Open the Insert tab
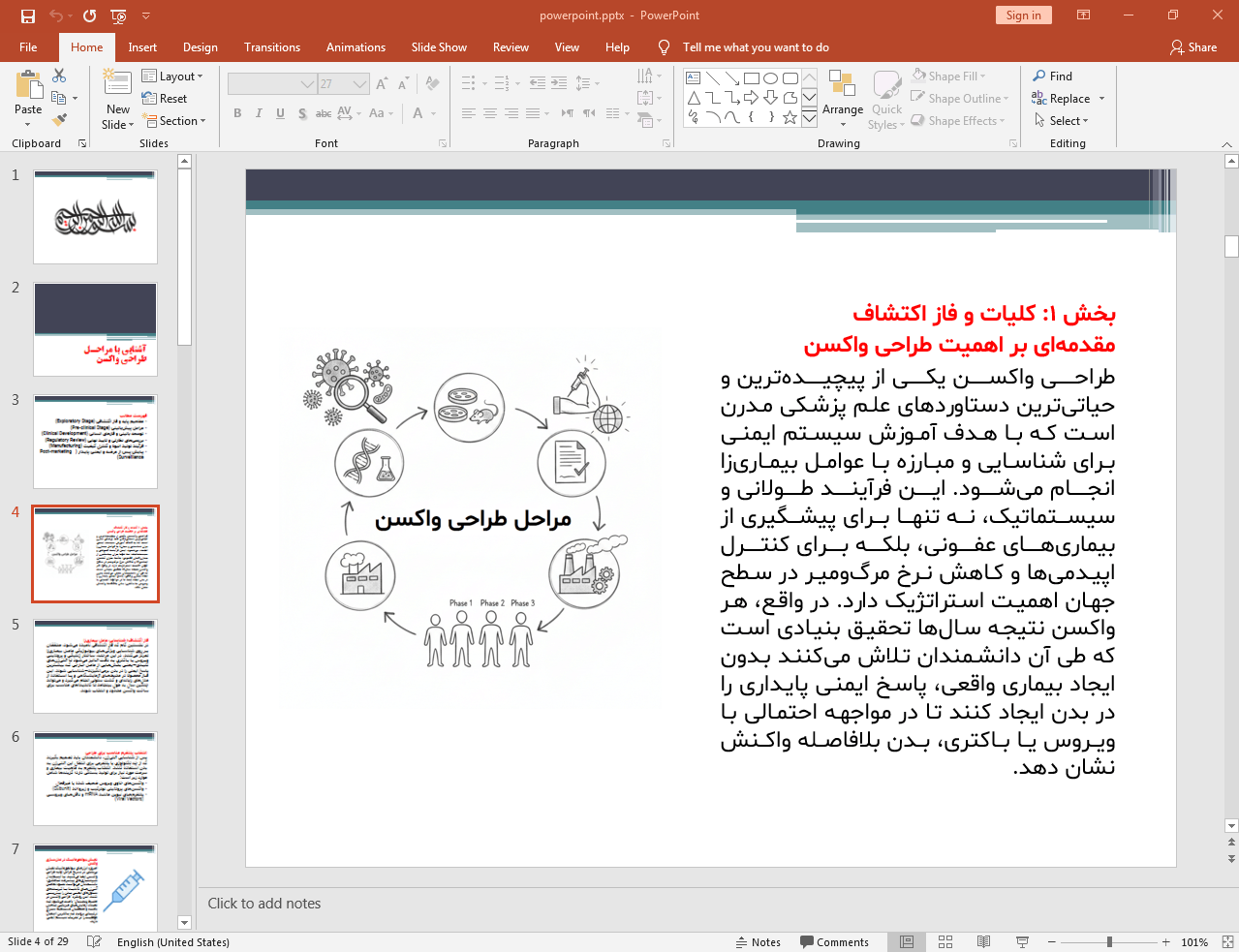 point(142,46)
